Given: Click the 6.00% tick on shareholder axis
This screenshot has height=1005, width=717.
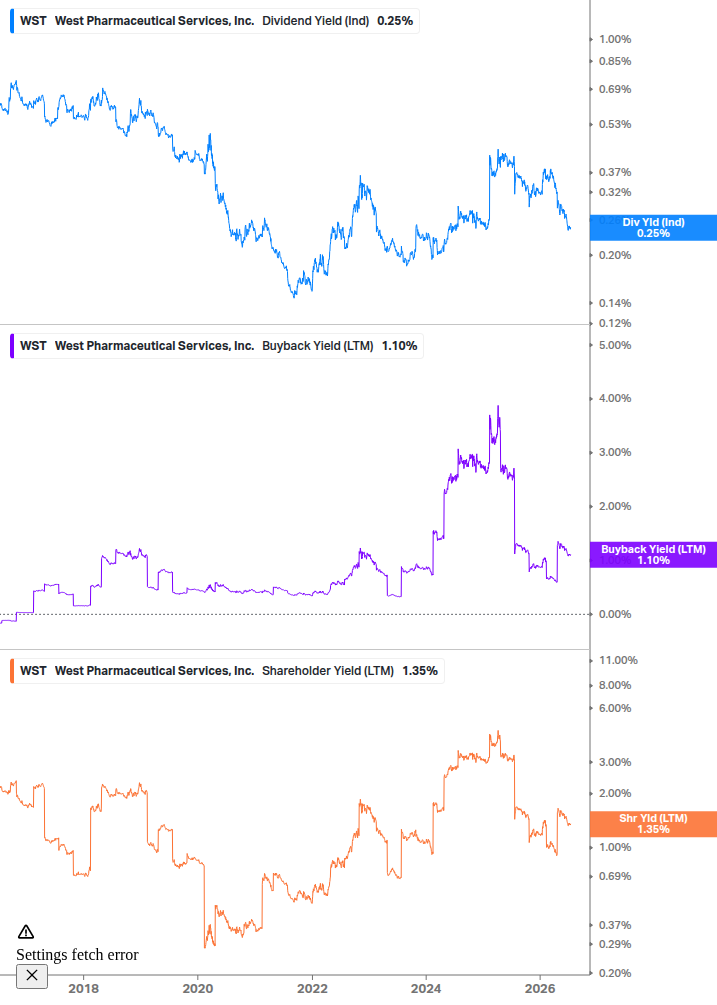Looking at the screenshot, I should click(615, 709).
